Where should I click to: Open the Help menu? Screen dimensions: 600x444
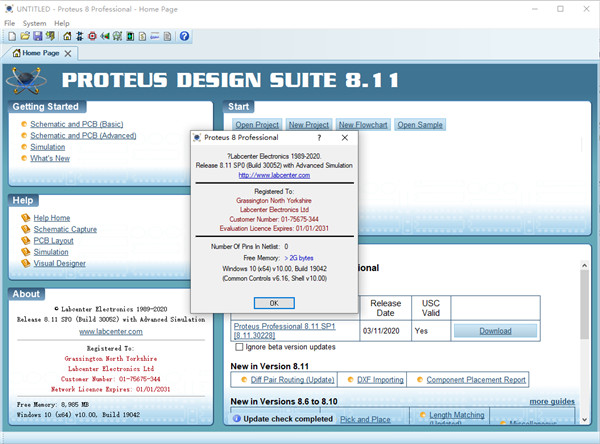pos(62,23)
